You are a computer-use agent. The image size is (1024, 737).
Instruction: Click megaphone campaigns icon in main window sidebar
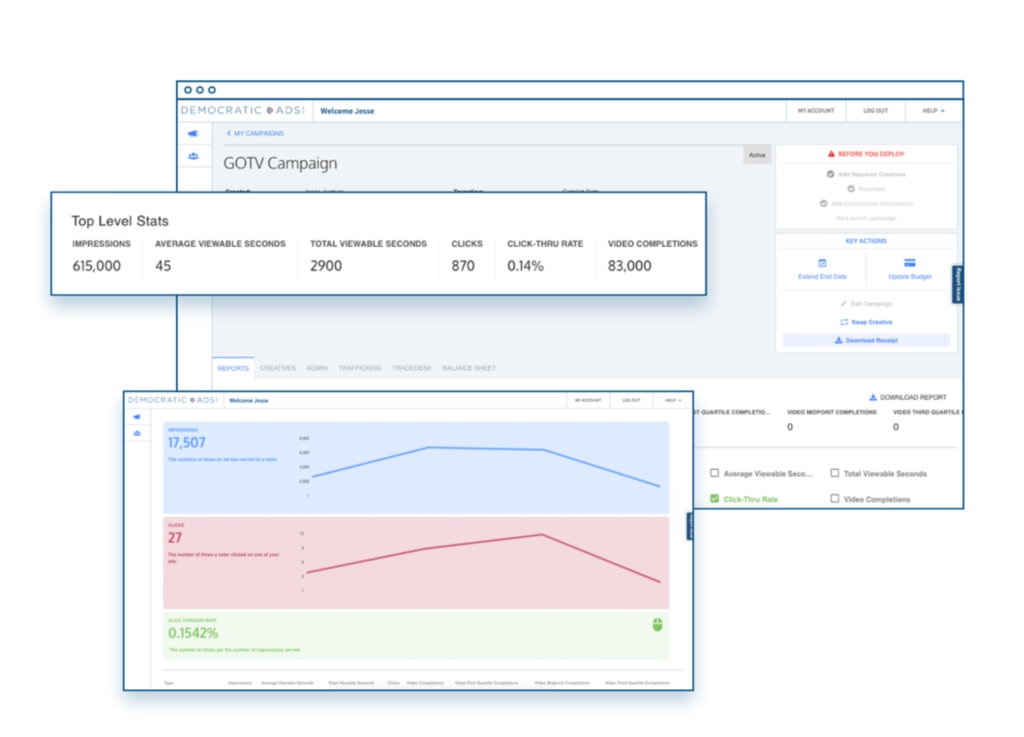click(x=193, y=133)
